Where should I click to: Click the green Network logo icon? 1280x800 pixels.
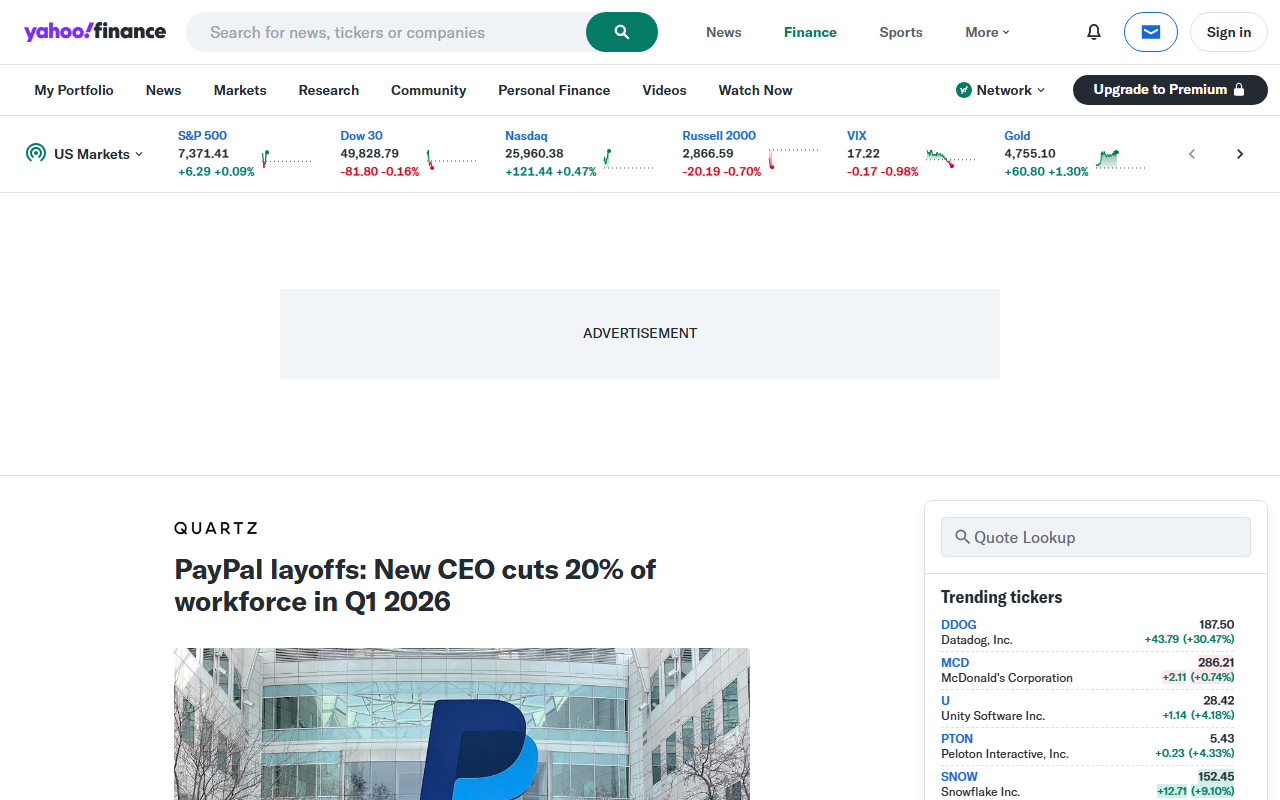coord(964,90)
